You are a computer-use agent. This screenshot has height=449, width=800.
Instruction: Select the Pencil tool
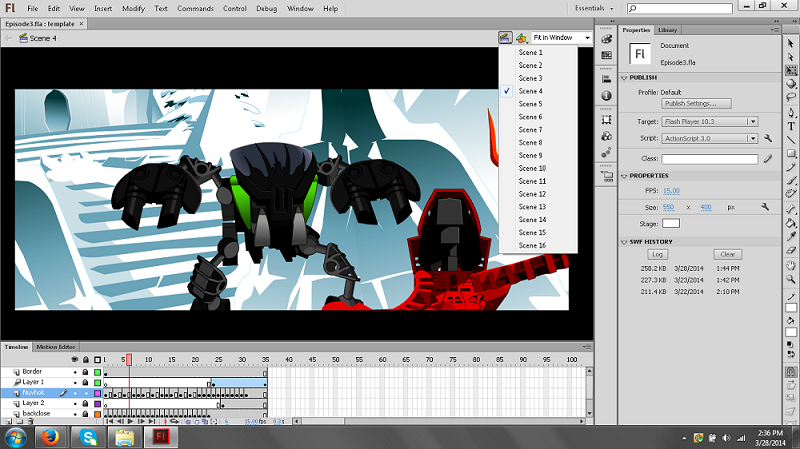pyautogui.click(x=791, y=167)
